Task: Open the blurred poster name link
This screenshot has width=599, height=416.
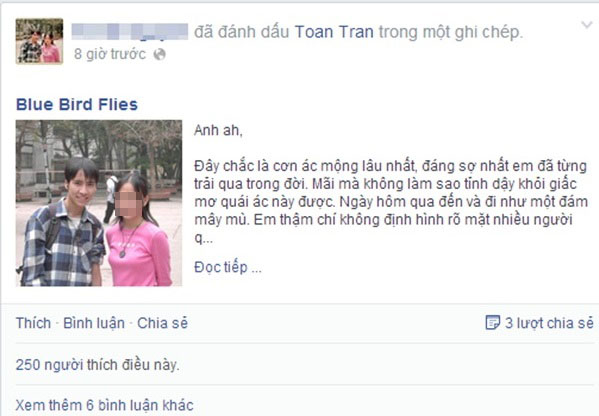Action: [130, 32]
